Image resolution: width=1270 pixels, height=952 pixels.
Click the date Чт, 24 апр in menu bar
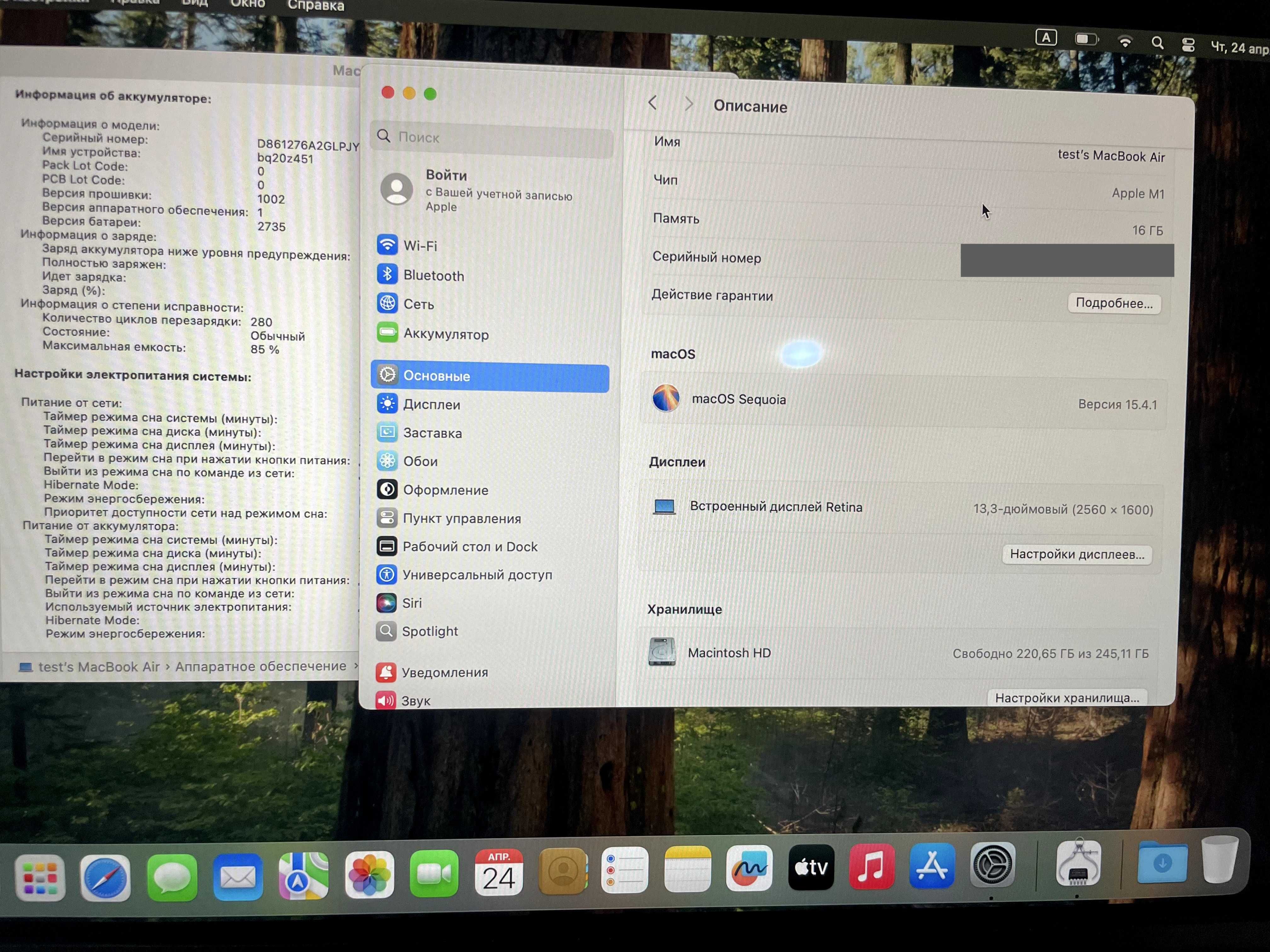(1240, 48)
